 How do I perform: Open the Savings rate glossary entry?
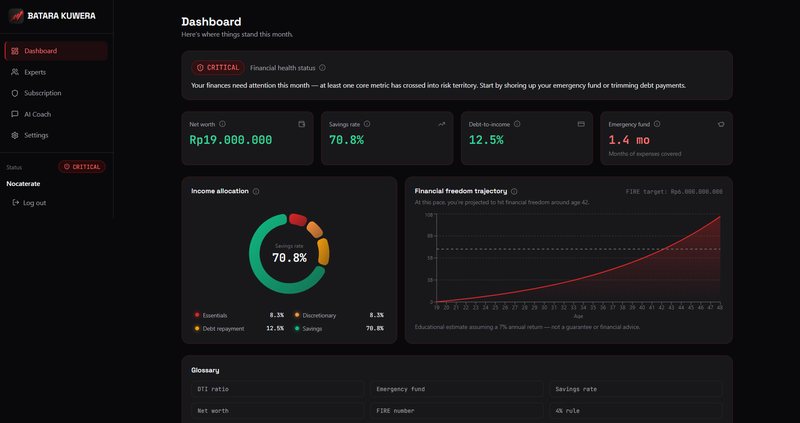tap(636, 389)
